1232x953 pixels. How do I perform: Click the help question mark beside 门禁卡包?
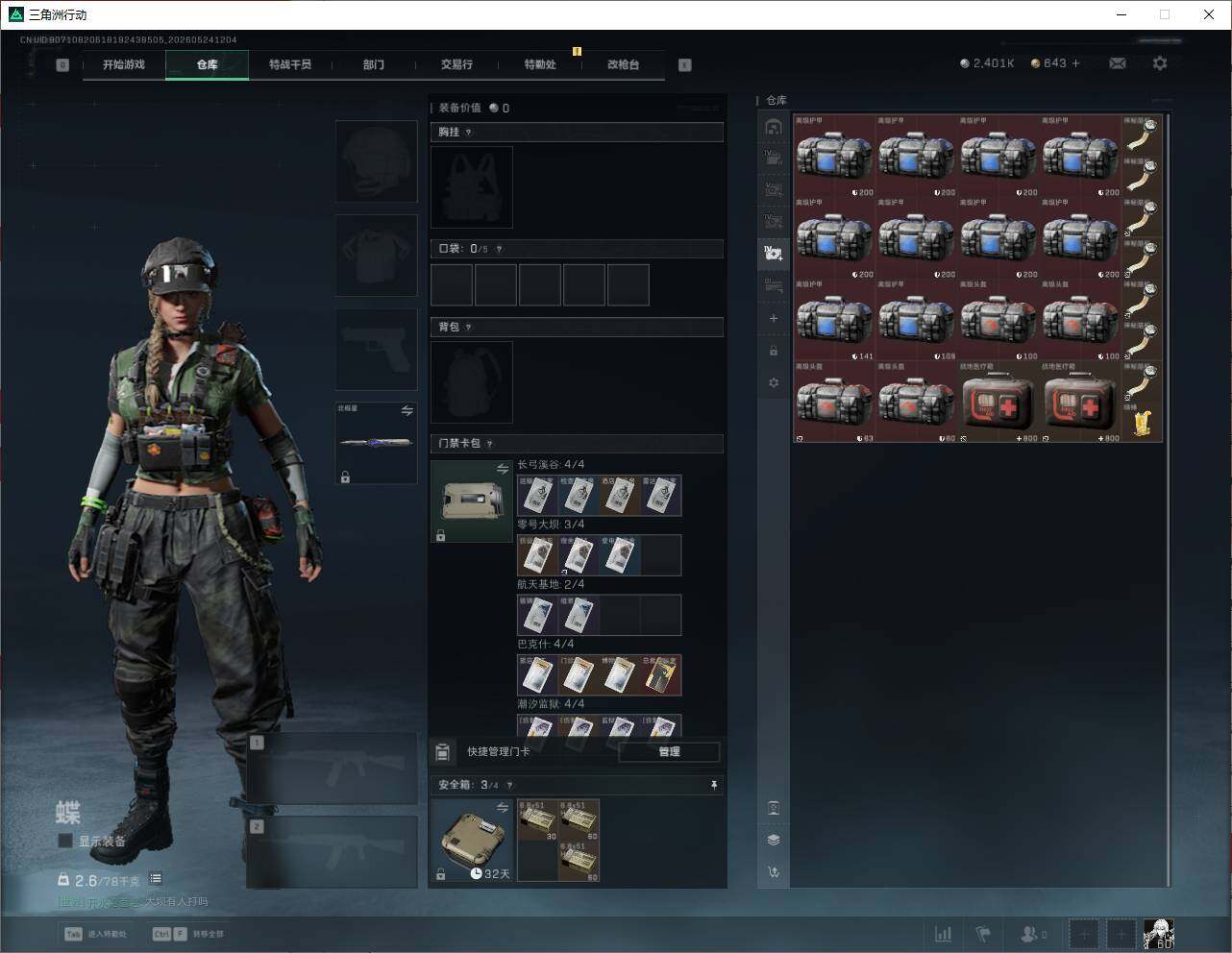tap(490, 444)
